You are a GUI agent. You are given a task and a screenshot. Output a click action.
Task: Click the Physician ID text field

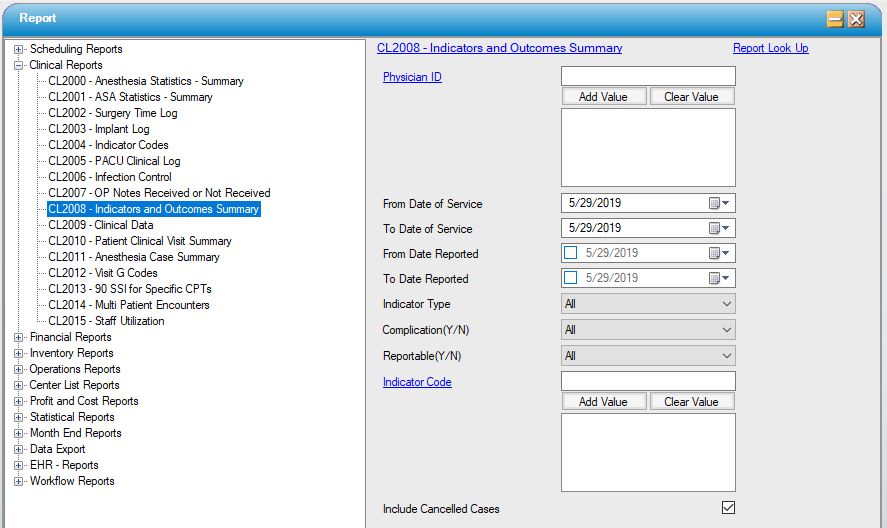648,77
